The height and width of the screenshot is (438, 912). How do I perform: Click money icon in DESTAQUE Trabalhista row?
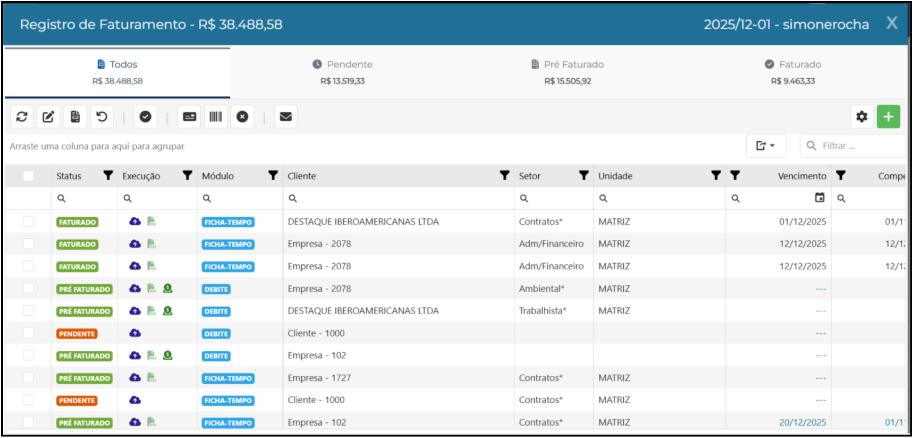click(168, 311)
